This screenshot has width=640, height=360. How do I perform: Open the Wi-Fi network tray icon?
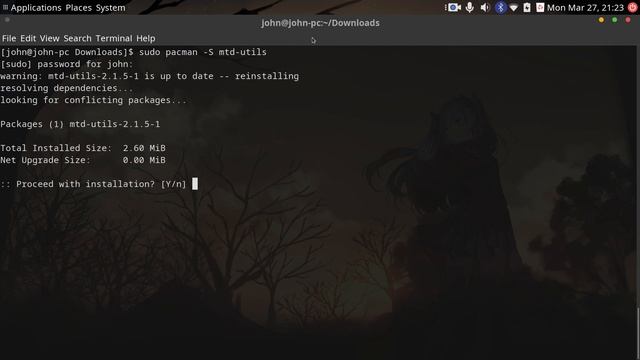point(514,8)
